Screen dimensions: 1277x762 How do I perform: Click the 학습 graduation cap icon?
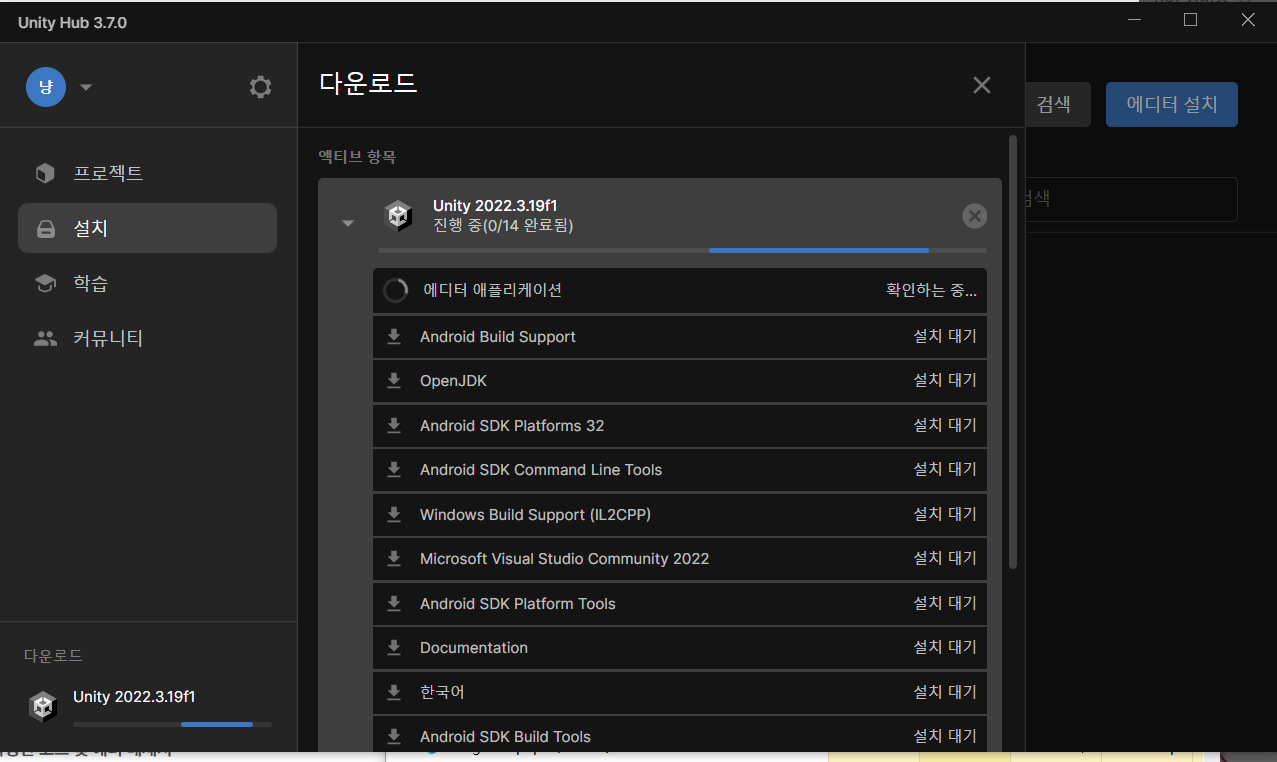pyautogui.click(x=45, y=284)
